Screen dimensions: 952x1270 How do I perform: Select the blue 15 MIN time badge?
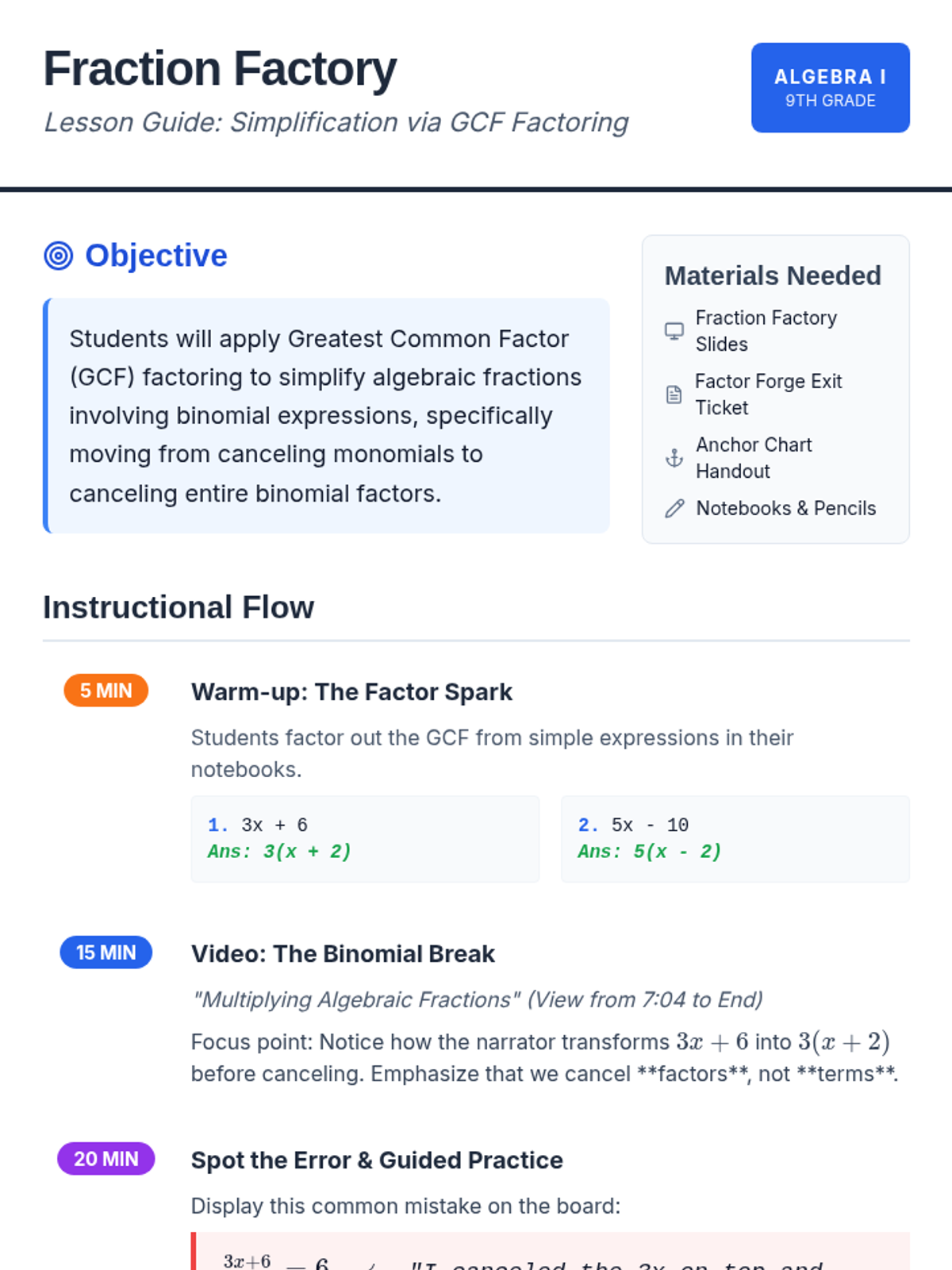click(x=106, y=952)
